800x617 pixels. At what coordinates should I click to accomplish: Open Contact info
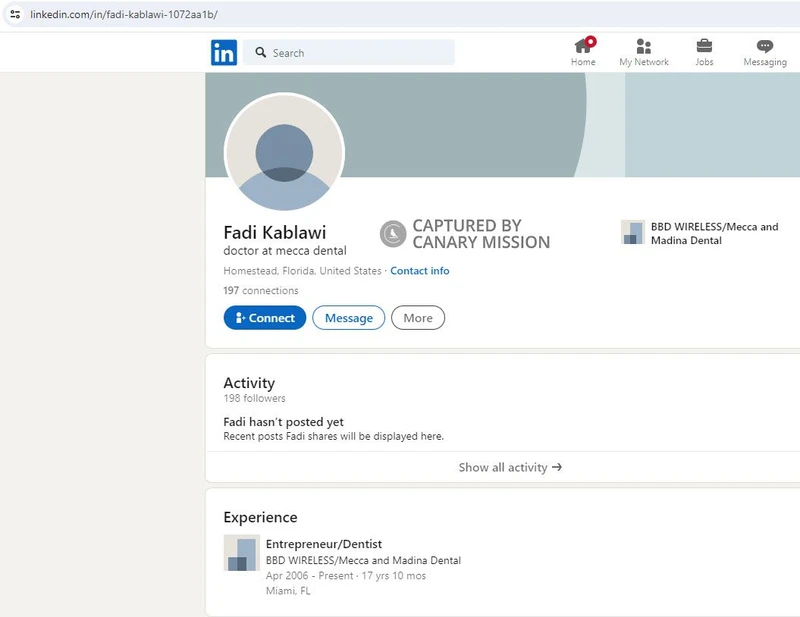coord(419,270)
